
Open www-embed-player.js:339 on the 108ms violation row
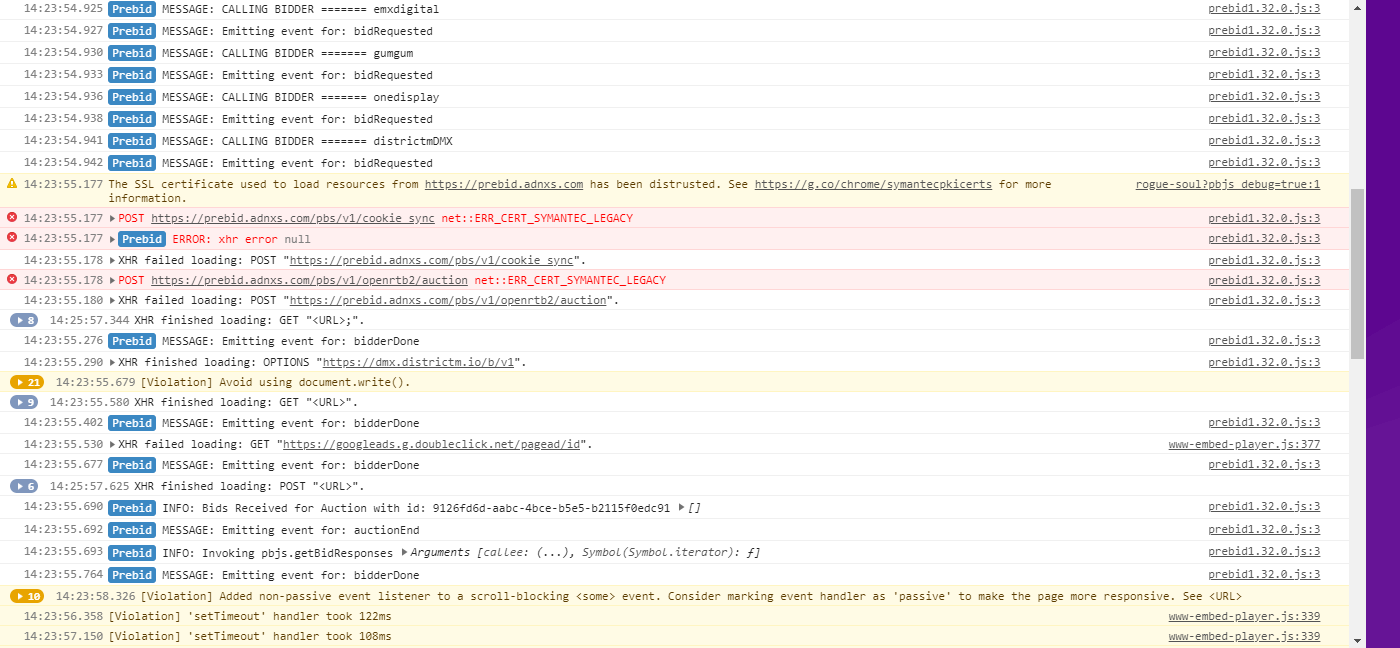click(x=1244, y=636)
